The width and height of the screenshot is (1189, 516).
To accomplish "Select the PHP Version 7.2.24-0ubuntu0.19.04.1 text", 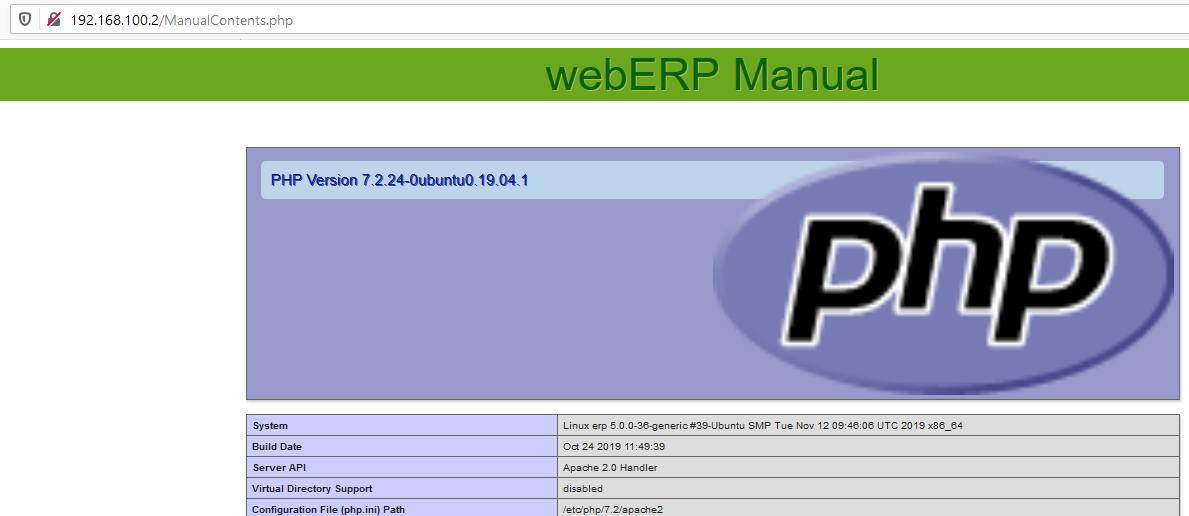I will coord(399,181).
